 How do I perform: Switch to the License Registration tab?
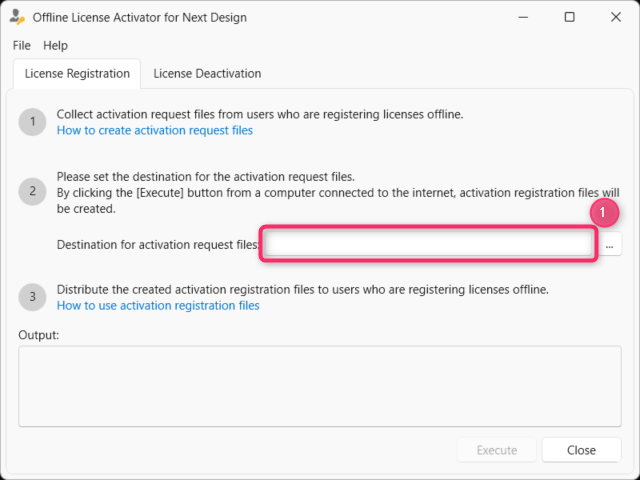[77, 74]
